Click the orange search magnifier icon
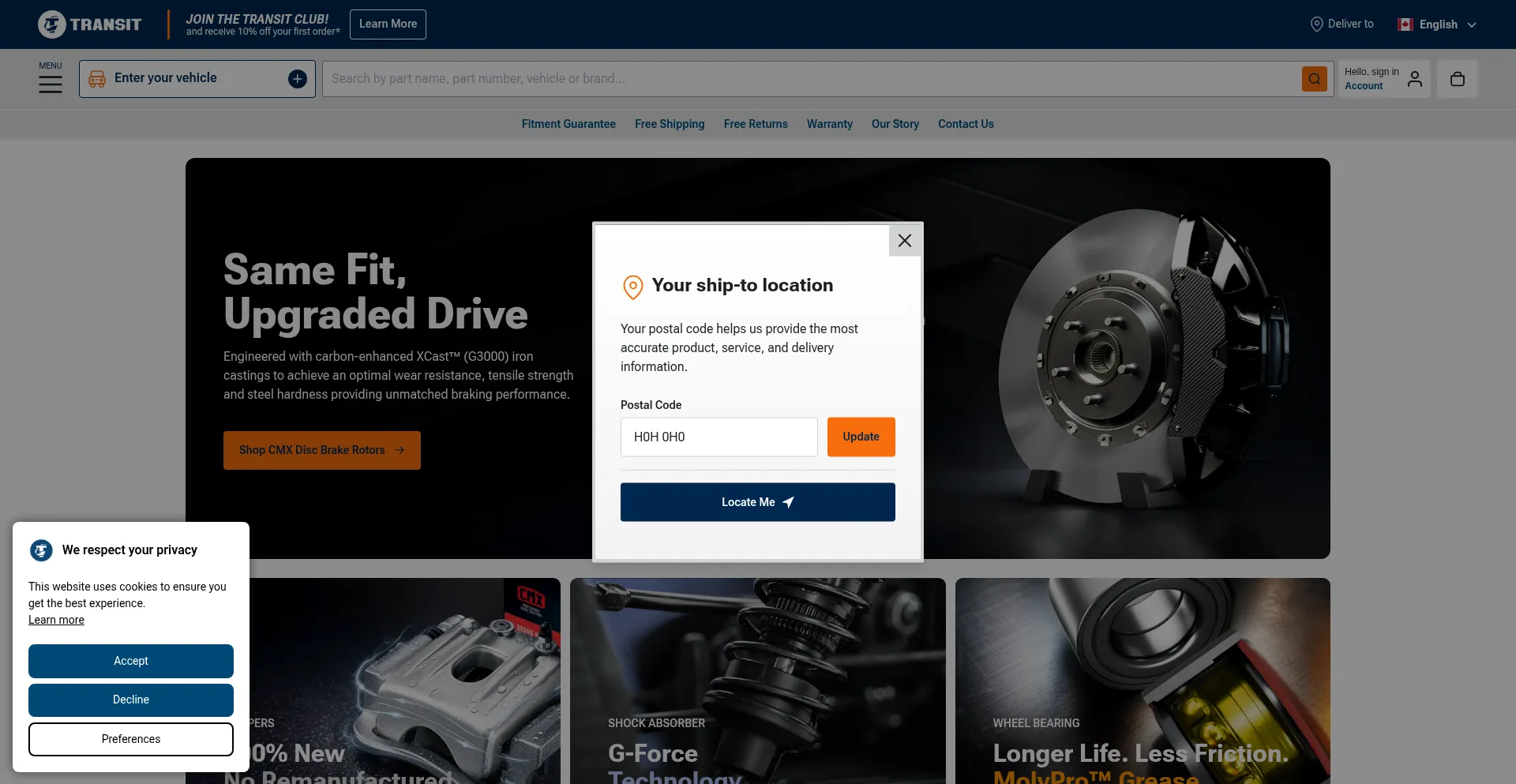The height and width of the screenshot is (784, 1516). coord(1315,79)
